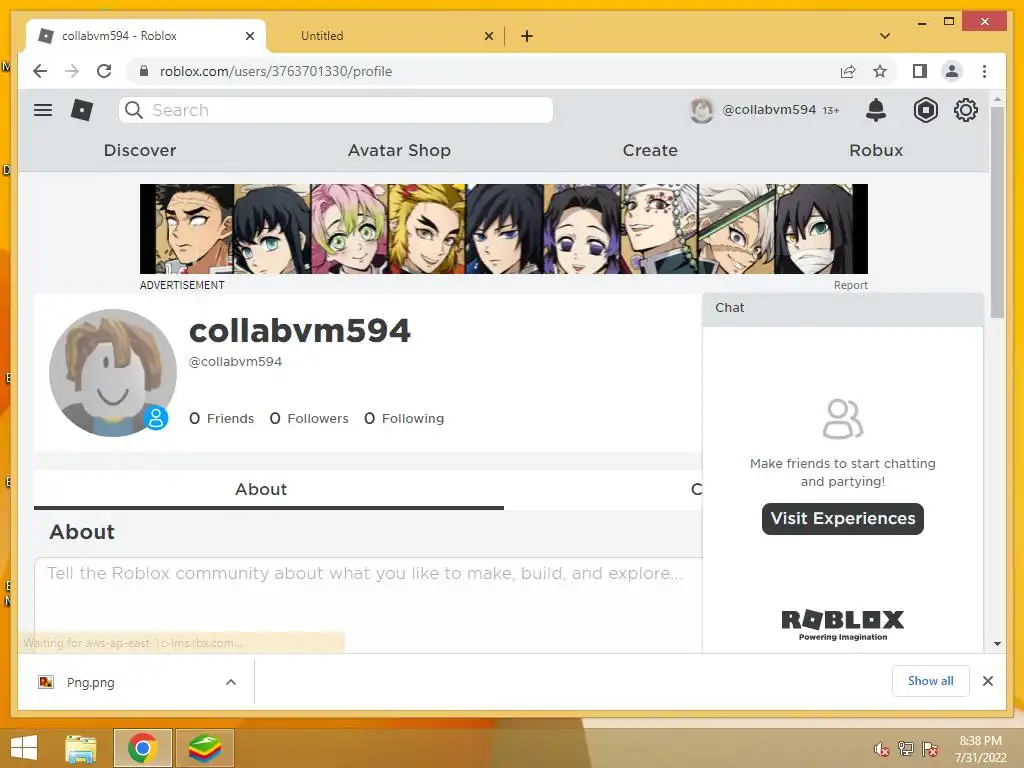Close the Untitled tab

(x=488, y=36)
